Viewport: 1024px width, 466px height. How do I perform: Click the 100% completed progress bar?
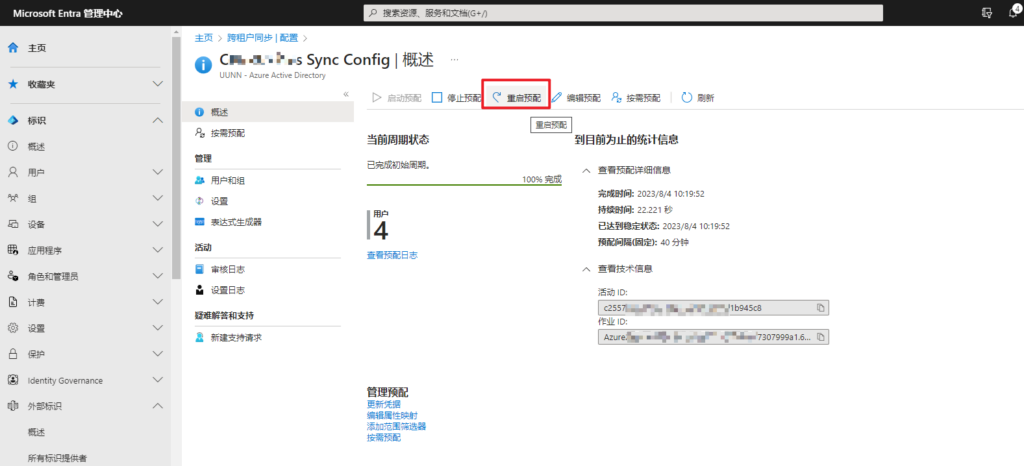(x=464, y=185)
